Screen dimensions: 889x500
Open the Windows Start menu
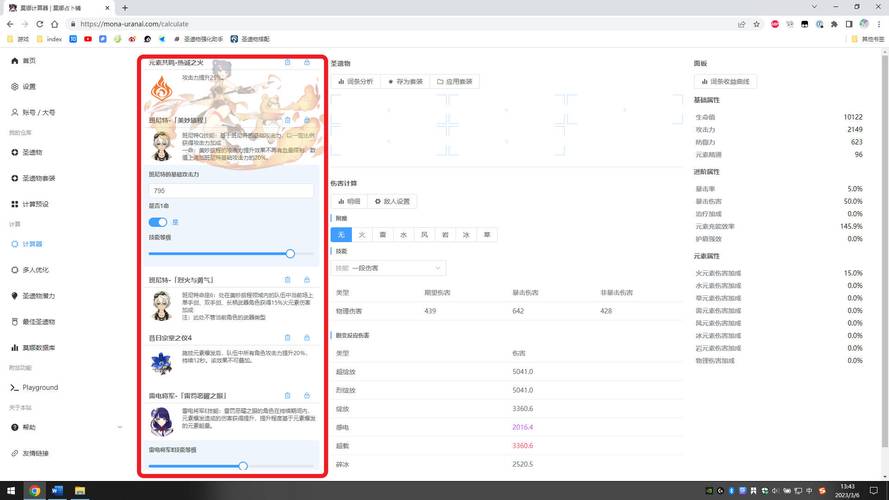click(x=11, y=490)
